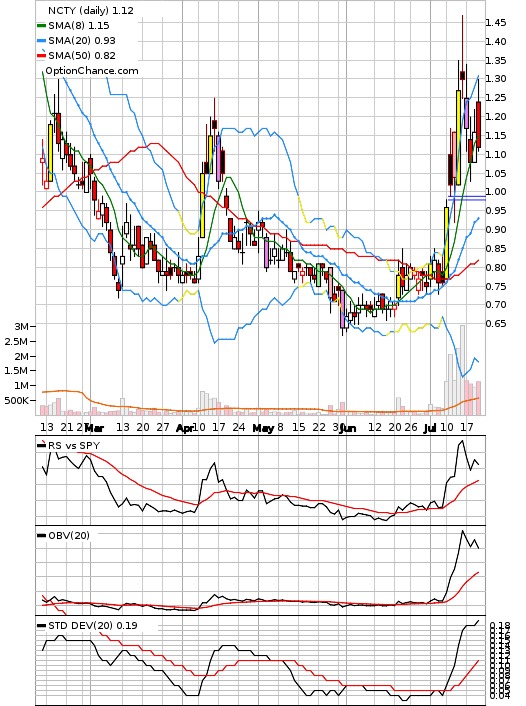Click the SMA(20) 0.93 legend label
This screenshot has width=526, height=706.
tap(82, 41)
